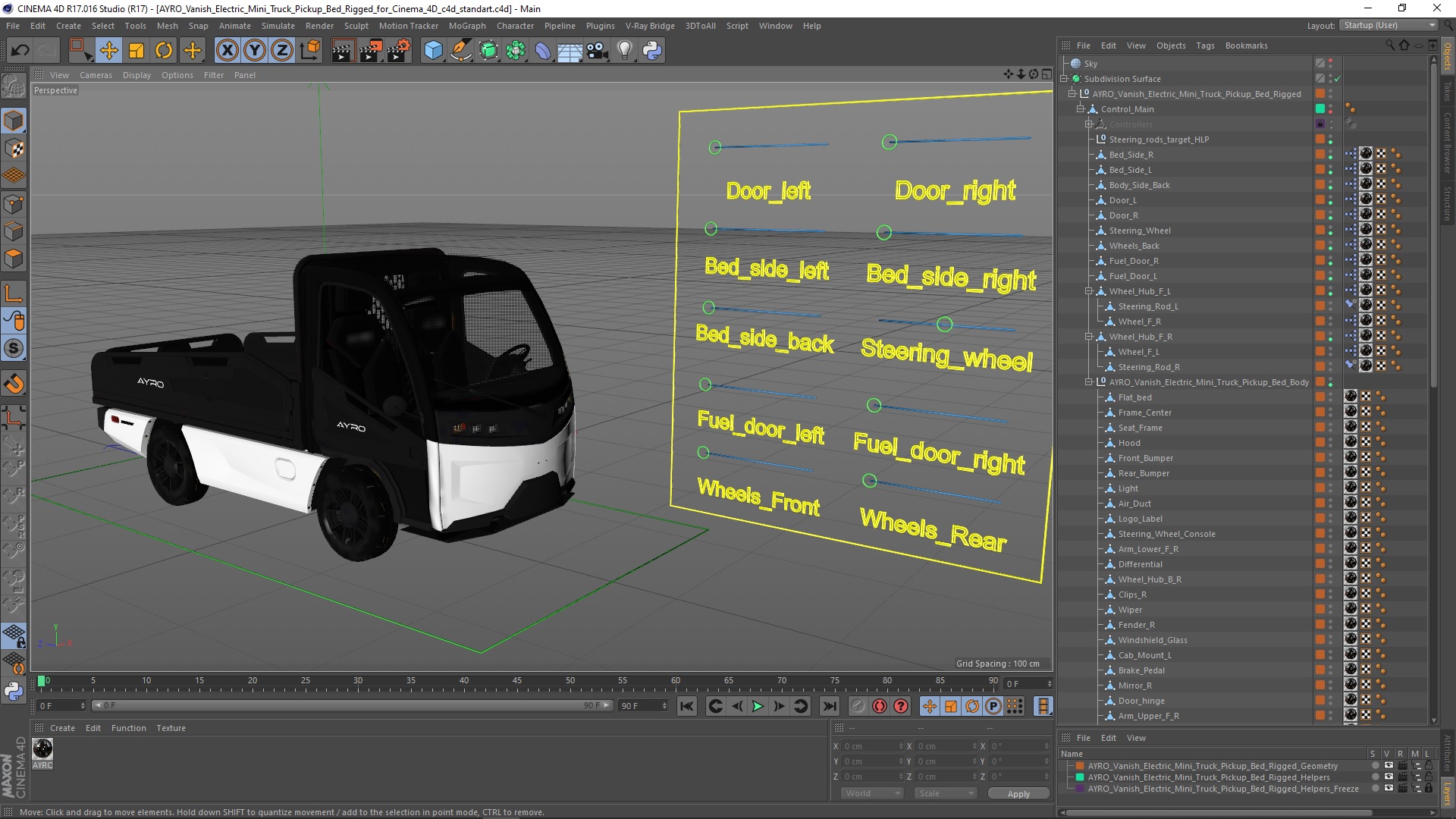This screenshot has height=819, width=1456.
Task: Click purple swatch of Helpers_Freeze layer
Action: (x=1080, y=789)
